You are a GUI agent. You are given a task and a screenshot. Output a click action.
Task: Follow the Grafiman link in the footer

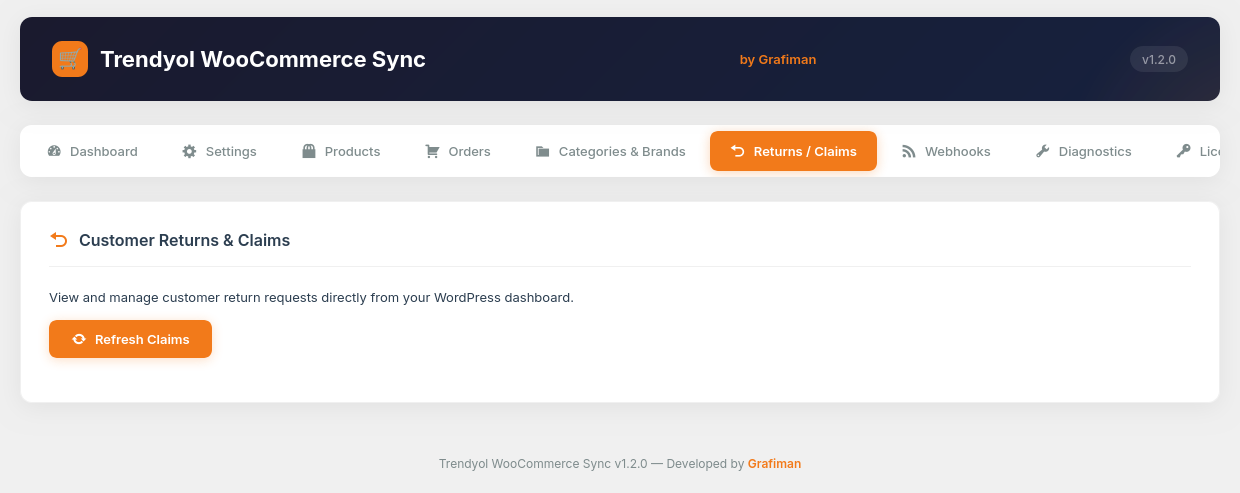(774, 464)
